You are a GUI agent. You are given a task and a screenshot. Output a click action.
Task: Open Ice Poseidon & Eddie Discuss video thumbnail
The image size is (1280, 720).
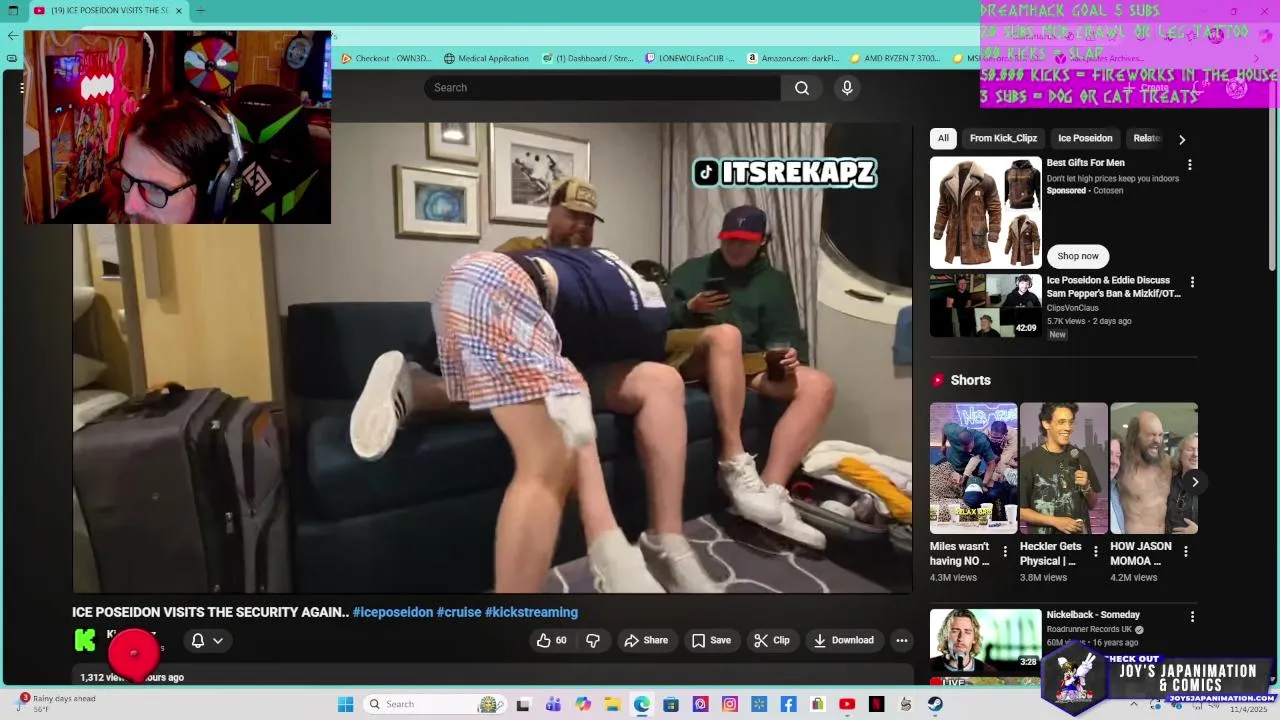[x=986, y=306]
